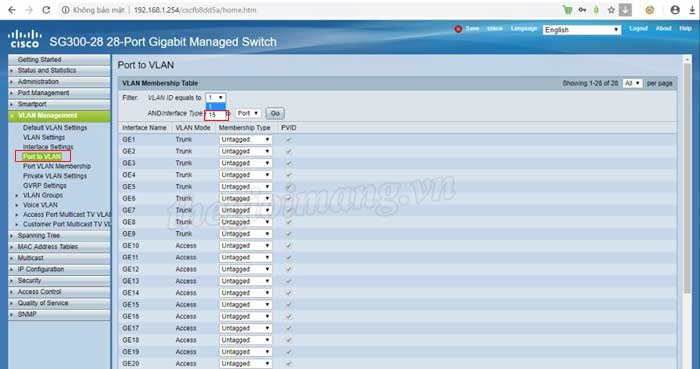Click the Cisco logo
700x369 pixels.
25,38
